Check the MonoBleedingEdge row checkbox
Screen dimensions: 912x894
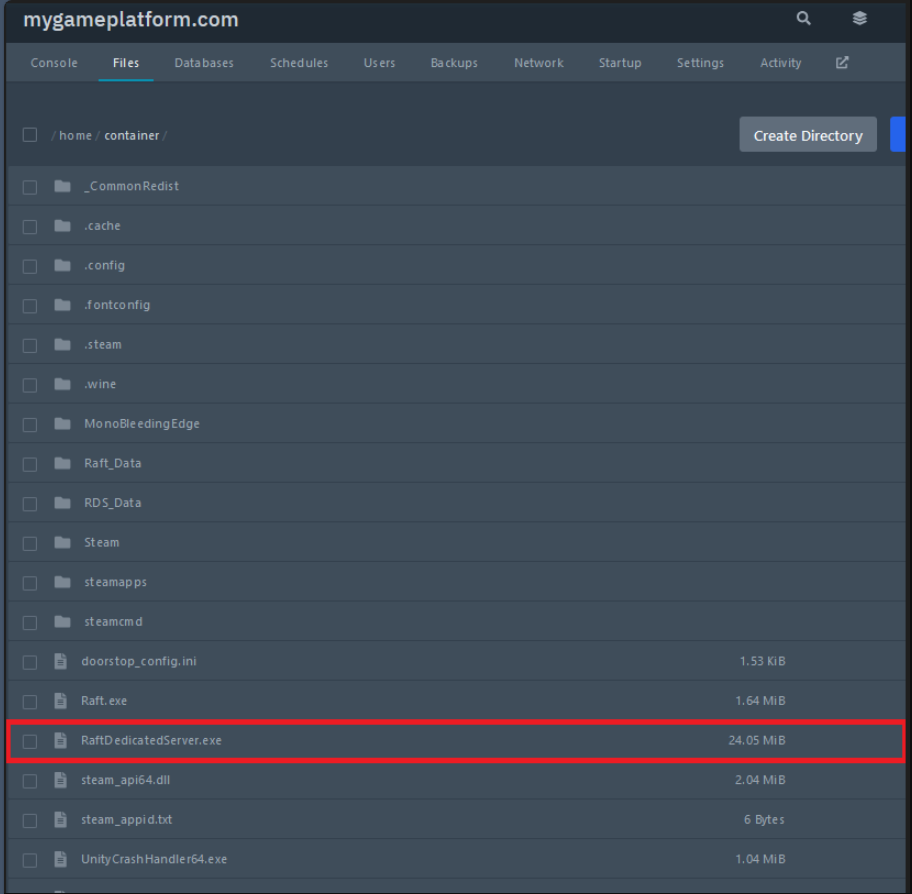coord(30,424)
